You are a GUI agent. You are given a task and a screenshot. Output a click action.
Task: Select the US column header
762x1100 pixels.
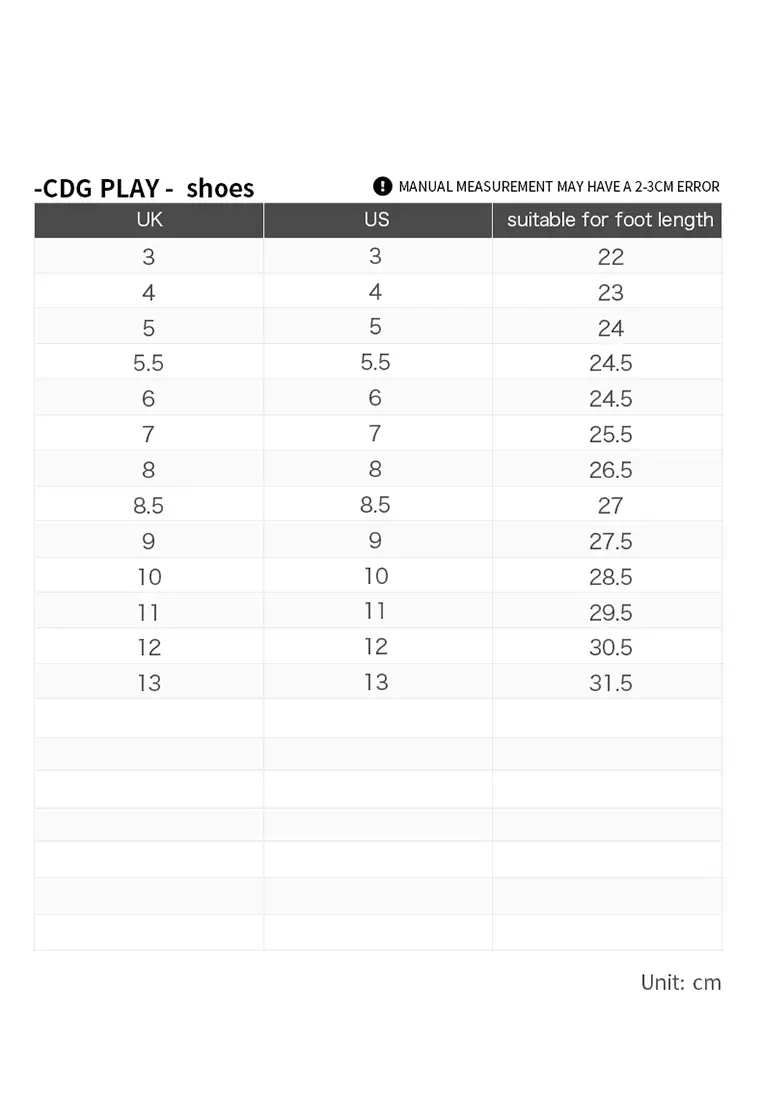point(377,220)
